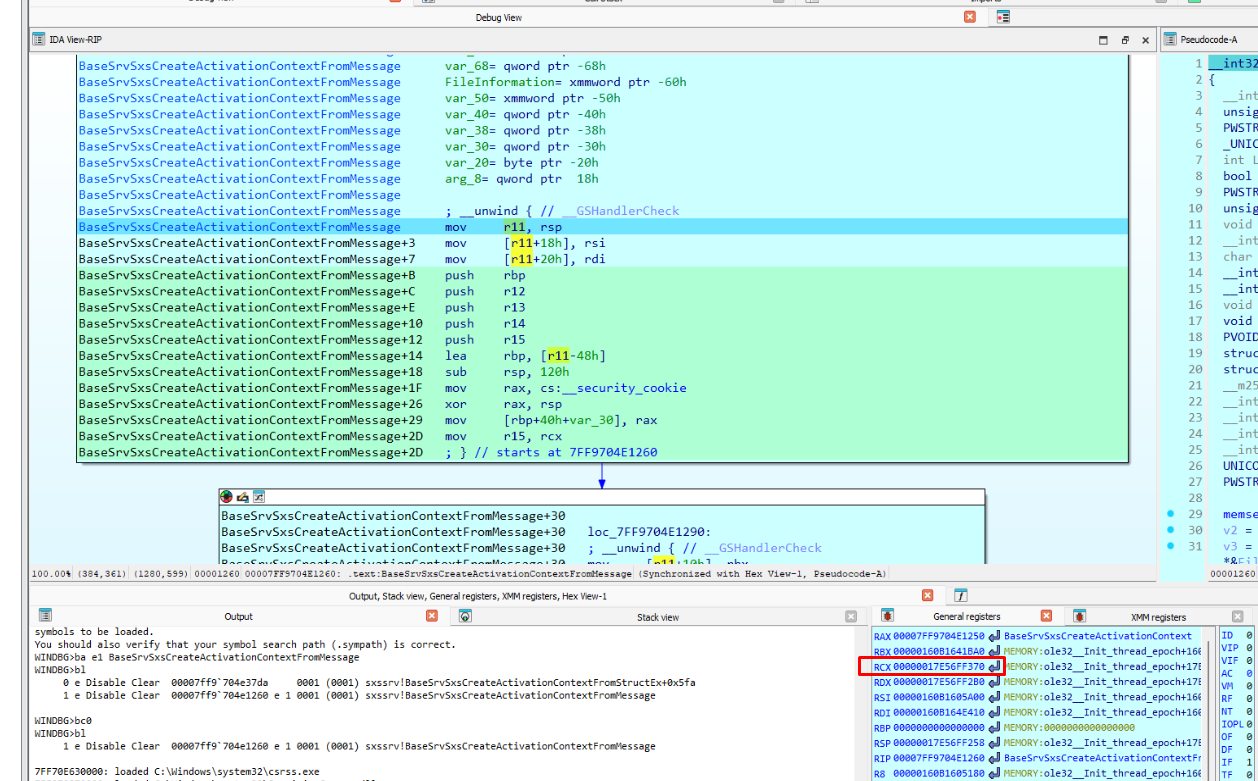Click the jump arrow beside RAX register value
The image size is (1258, 781).
[x=994, y=636]
